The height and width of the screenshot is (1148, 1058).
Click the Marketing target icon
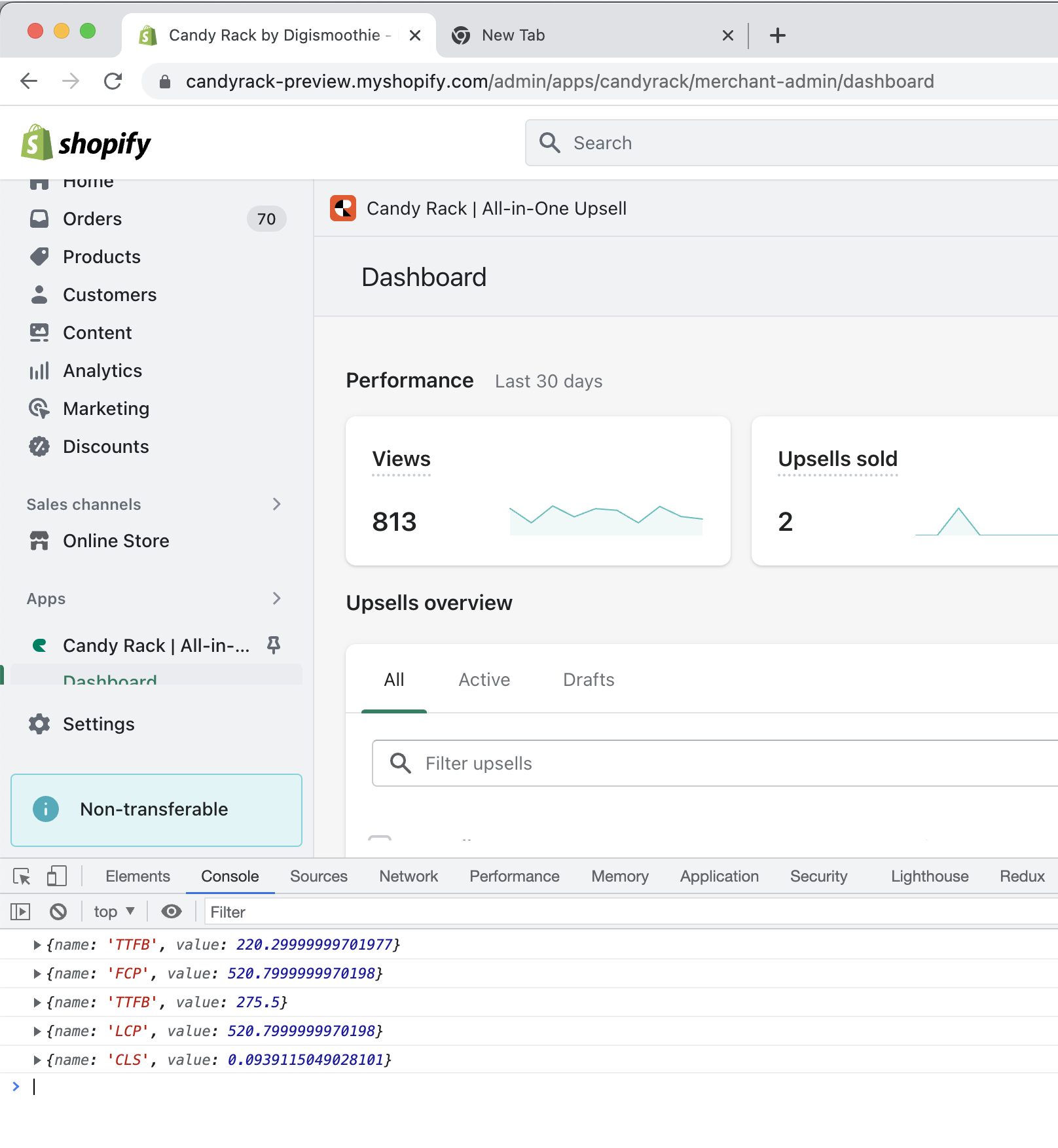[x=39, y=408]
